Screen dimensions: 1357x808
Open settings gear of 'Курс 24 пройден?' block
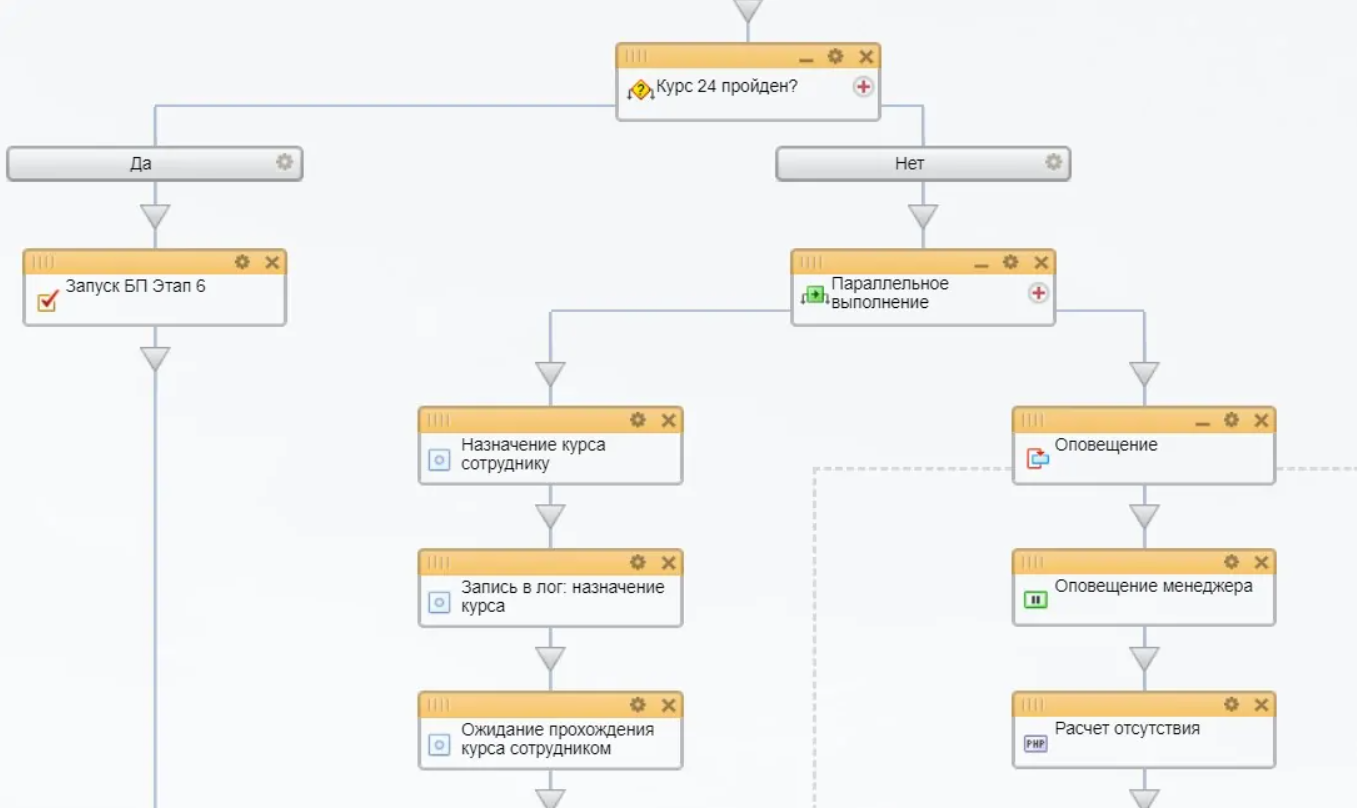(835, 57)
